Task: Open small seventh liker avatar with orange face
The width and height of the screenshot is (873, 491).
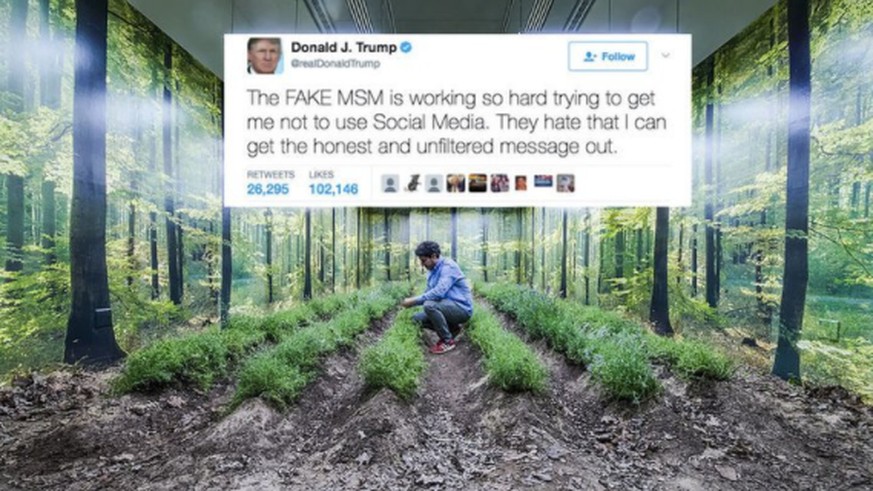Action: pos(521,183)
